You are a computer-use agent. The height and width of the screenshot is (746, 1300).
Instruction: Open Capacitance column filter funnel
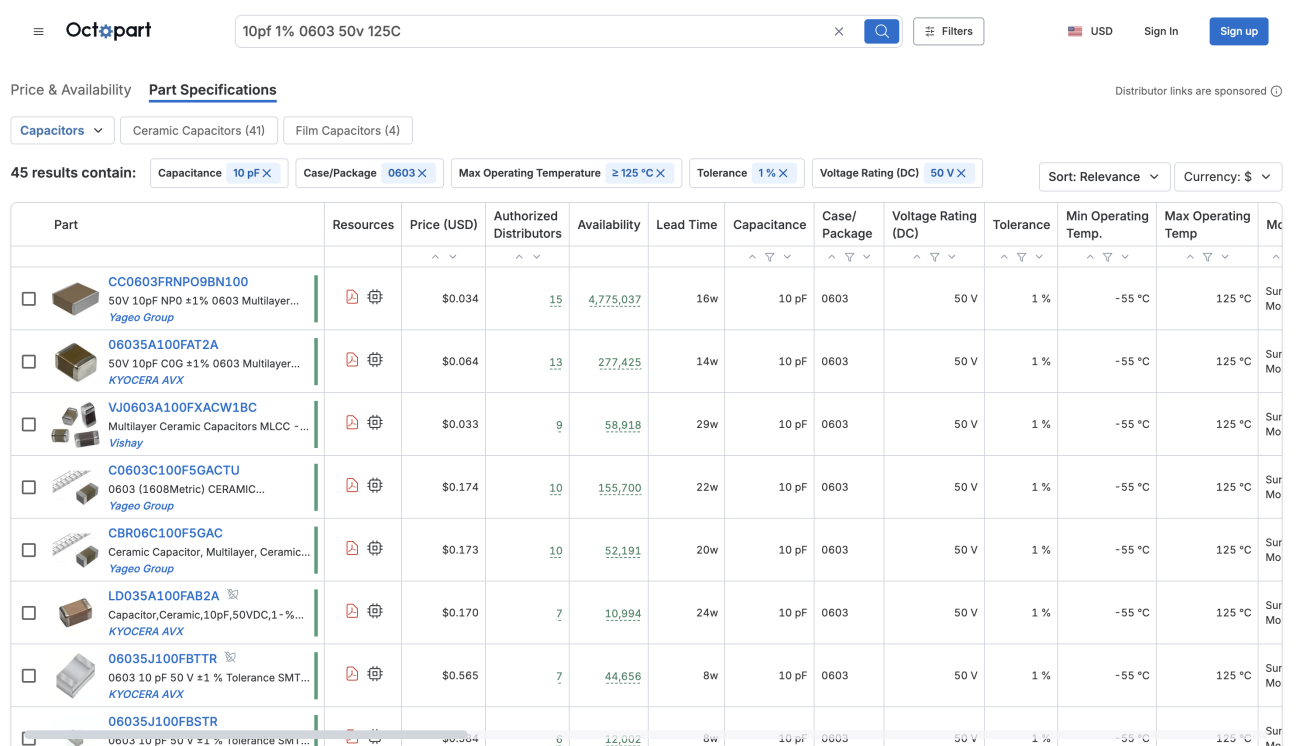click(x=770, y=257)
